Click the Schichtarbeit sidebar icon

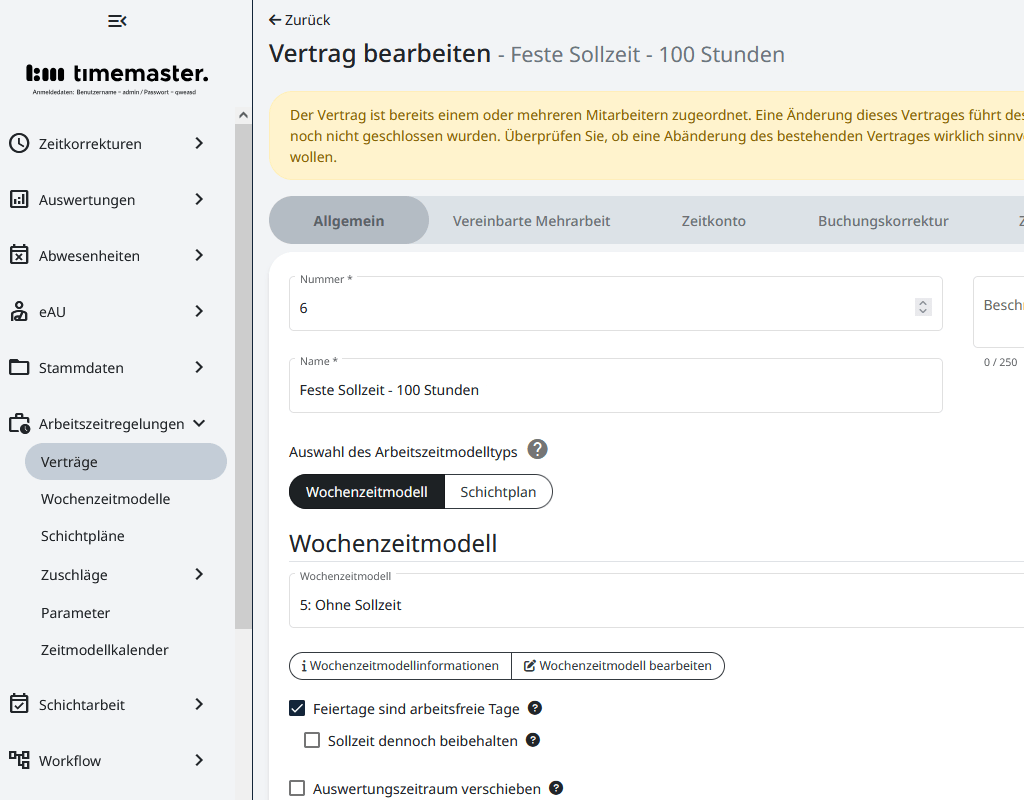coord(20,704)
